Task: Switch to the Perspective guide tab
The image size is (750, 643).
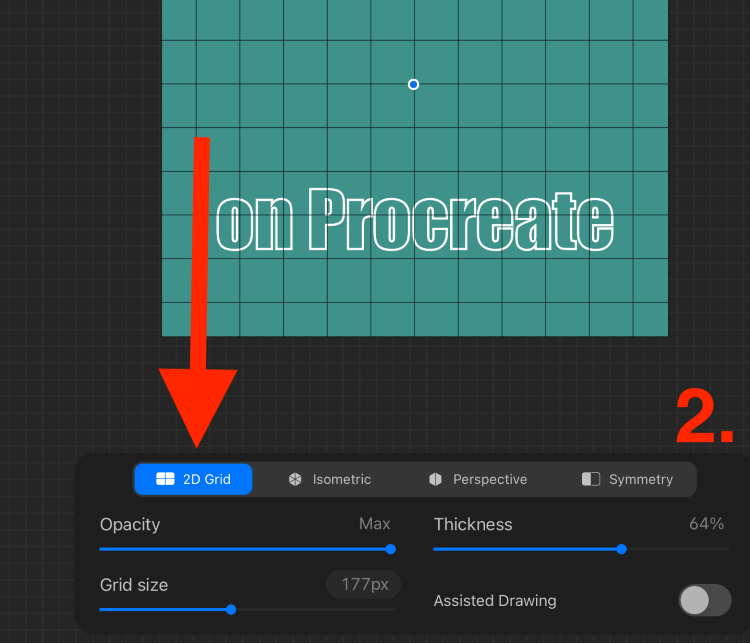Action: (x=478, y=479)
